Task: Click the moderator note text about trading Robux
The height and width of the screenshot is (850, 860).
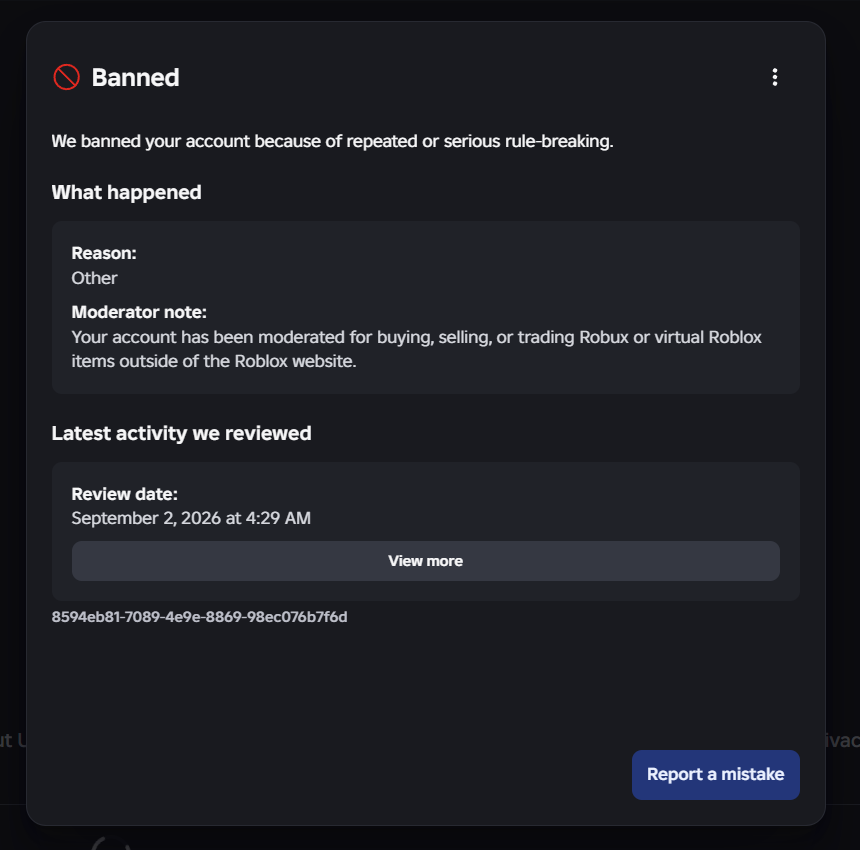Action: coord(416,349)
